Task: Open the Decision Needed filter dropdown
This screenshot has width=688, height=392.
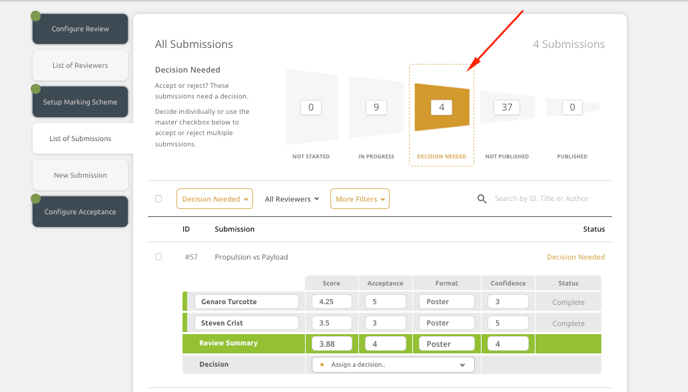Action: [215, 199]
